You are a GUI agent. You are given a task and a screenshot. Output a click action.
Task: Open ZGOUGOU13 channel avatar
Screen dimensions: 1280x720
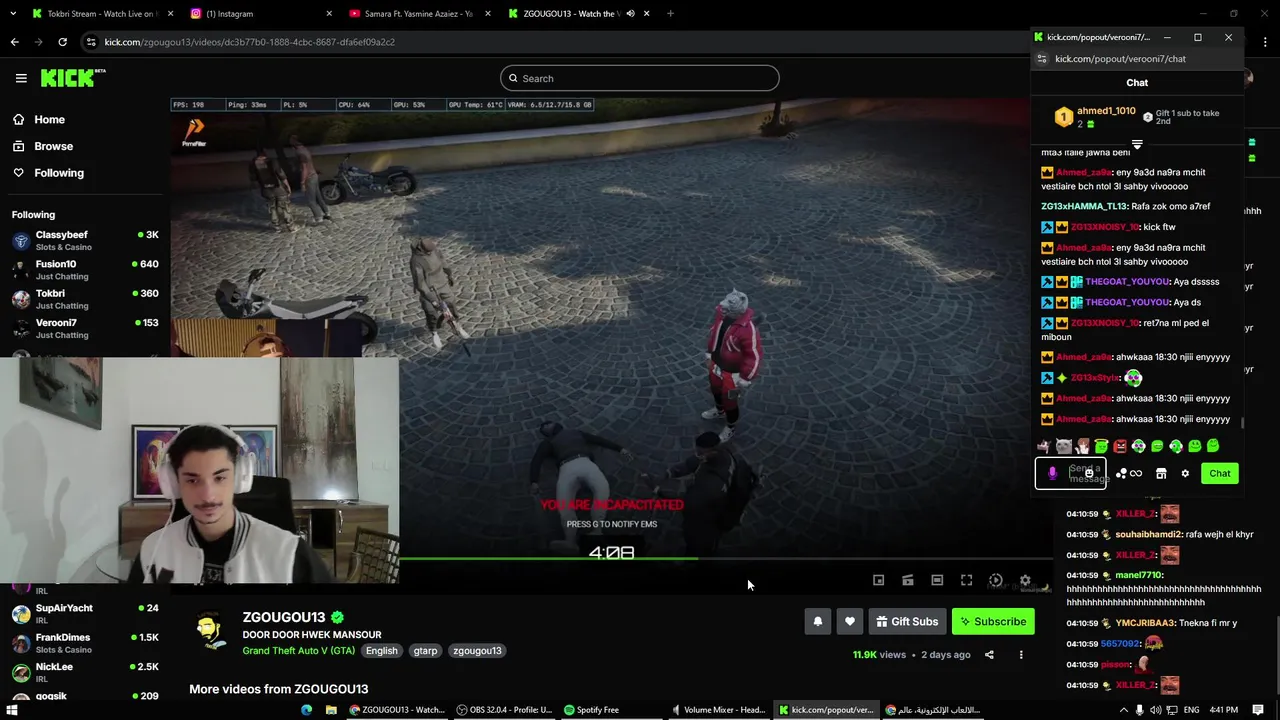pyautogui.click(x=209, y=630)
